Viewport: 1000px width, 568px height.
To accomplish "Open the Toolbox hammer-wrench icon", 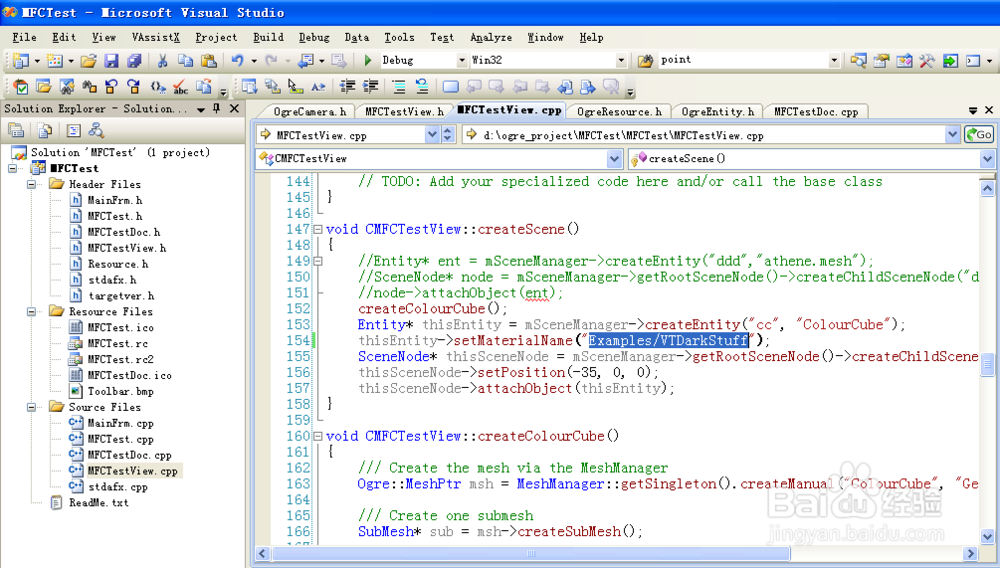I will pos(927,61).
